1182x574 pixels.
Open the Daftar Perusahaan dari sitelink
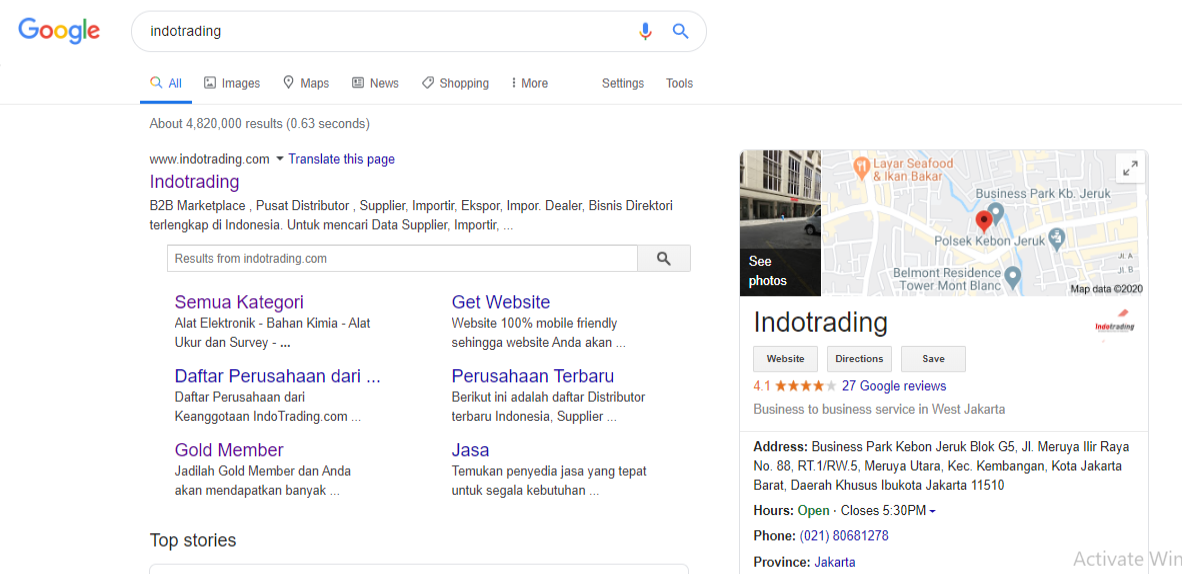277,376
